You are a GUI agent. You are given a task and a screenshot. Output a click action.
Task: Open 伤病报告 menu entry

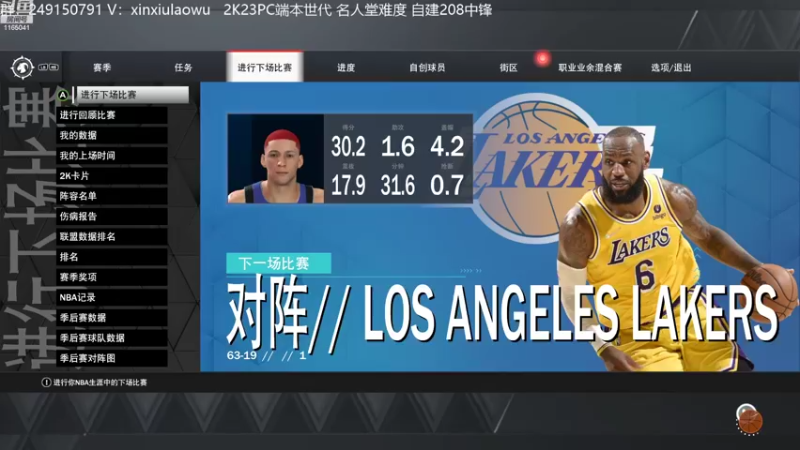[x=112, y=216]
